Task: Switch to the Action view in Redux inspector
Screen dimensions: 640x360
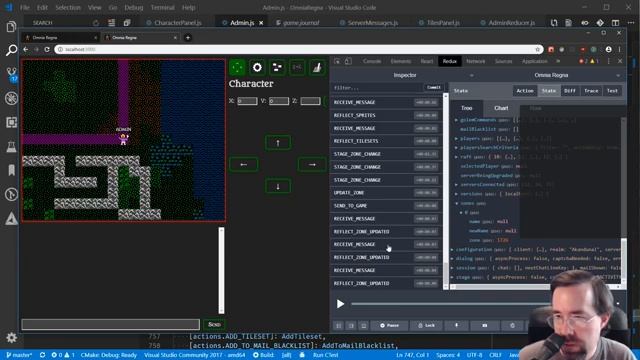Action: click(x=525, y=91)
